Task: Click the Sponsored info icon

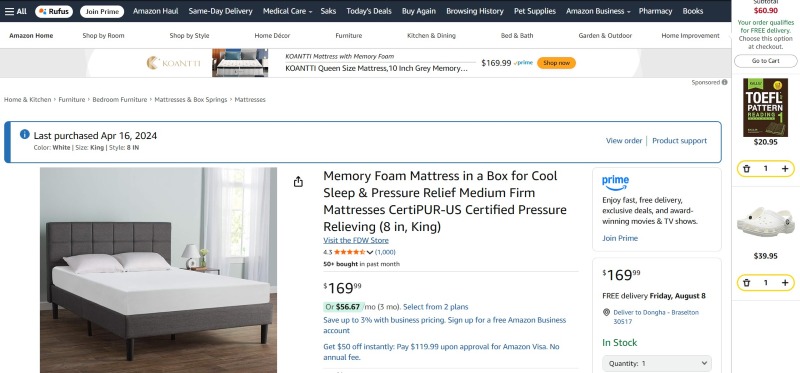Action: point(724,82)
